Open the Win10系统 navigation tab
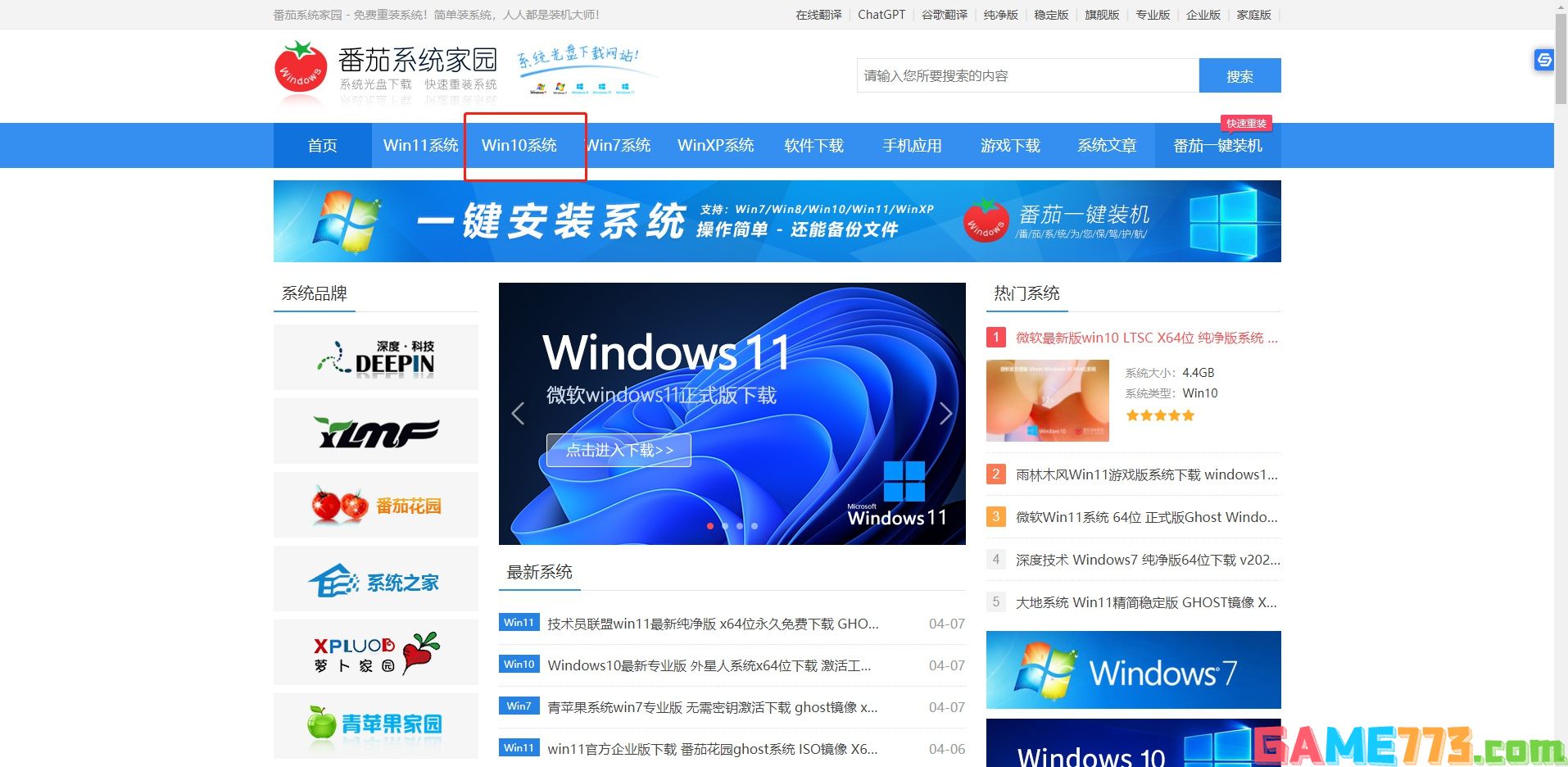This screenshot has width=1568, height=767. (519, 146)
